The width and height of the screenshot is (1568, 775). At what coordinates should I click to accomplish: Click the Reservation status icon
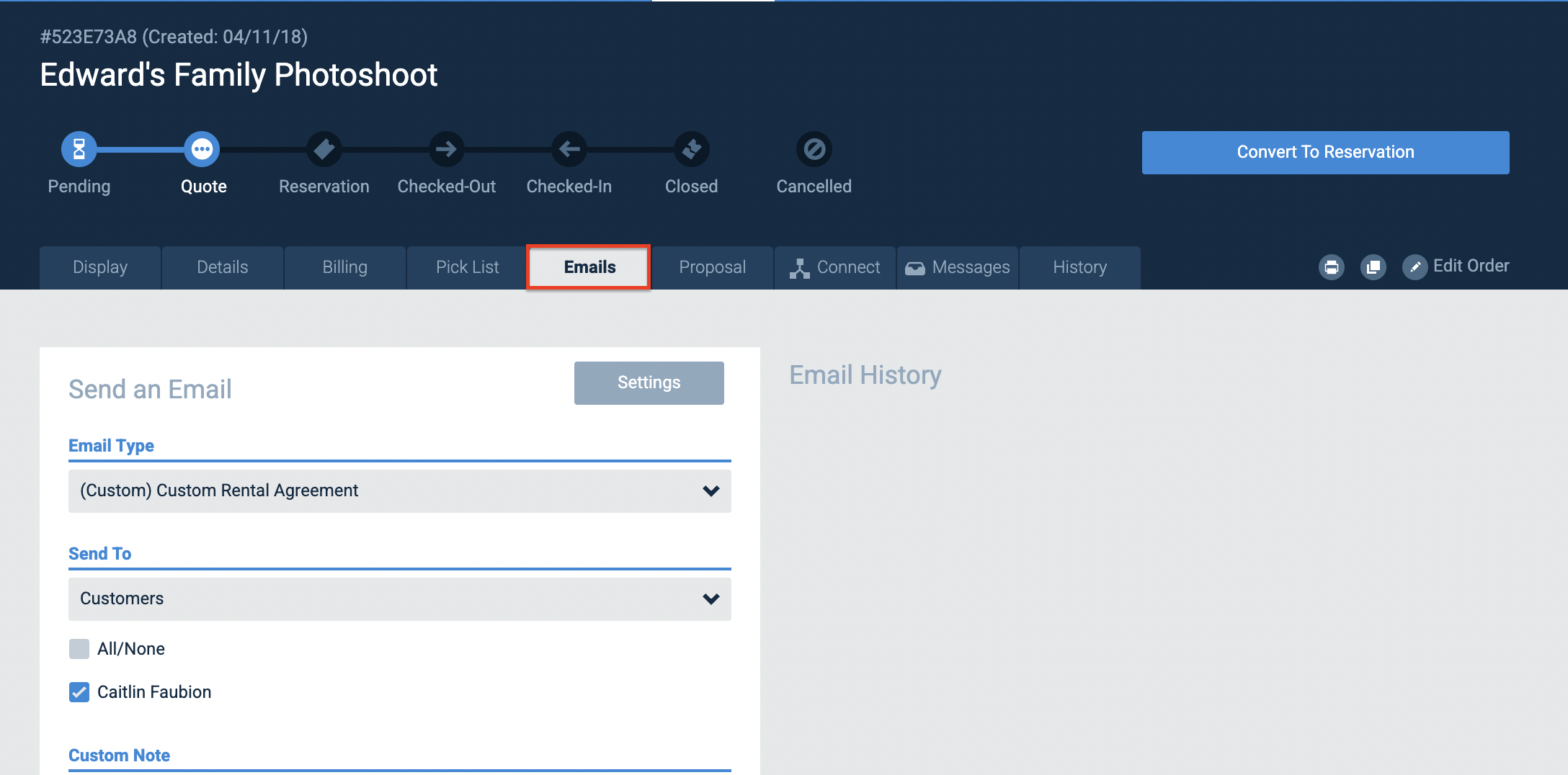(x=324, y=149)
